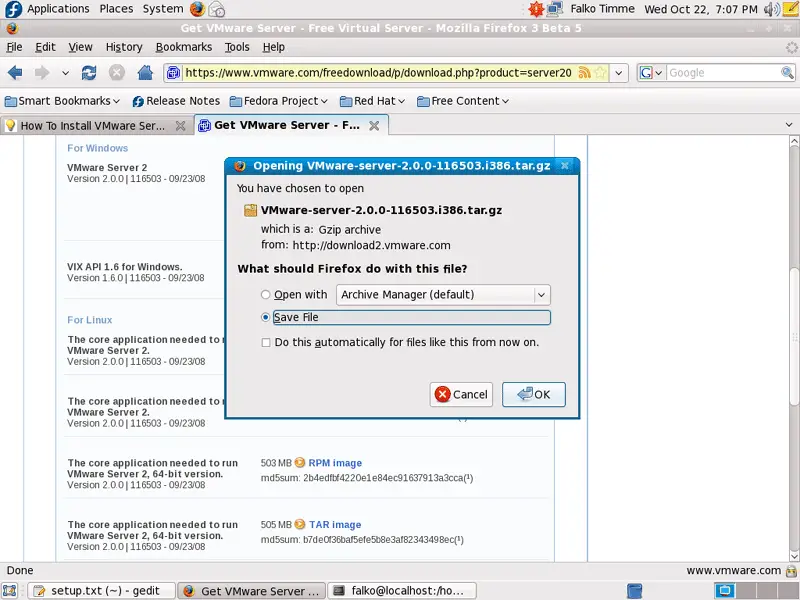The height and width of the screenshot is (600, 800).
Task: Open the Archive Manager (default) combo box
Action: pos(443,295)
